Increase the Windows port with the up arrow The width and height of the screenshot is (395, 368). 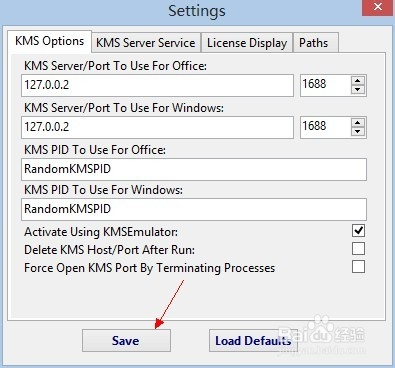(358, 123)
